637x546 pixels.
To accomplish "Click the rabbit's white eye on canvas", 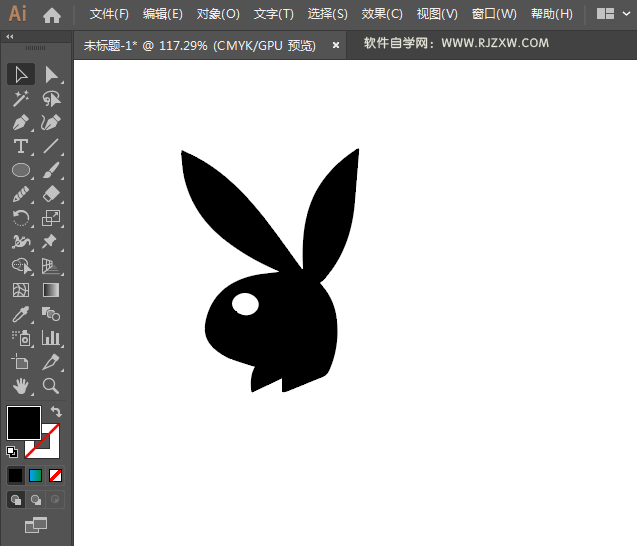I will pos(244,304).
